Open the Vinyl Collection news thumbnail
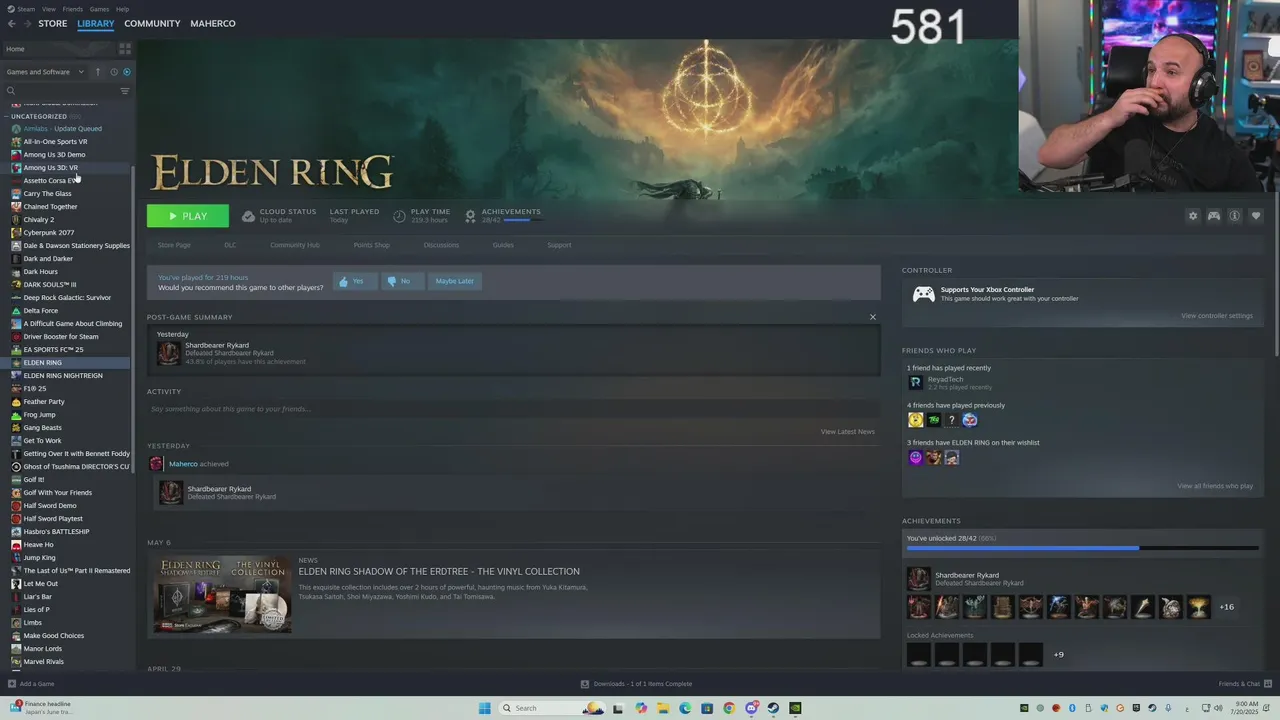Screen dimensions: 1280x720 (222, 595)
